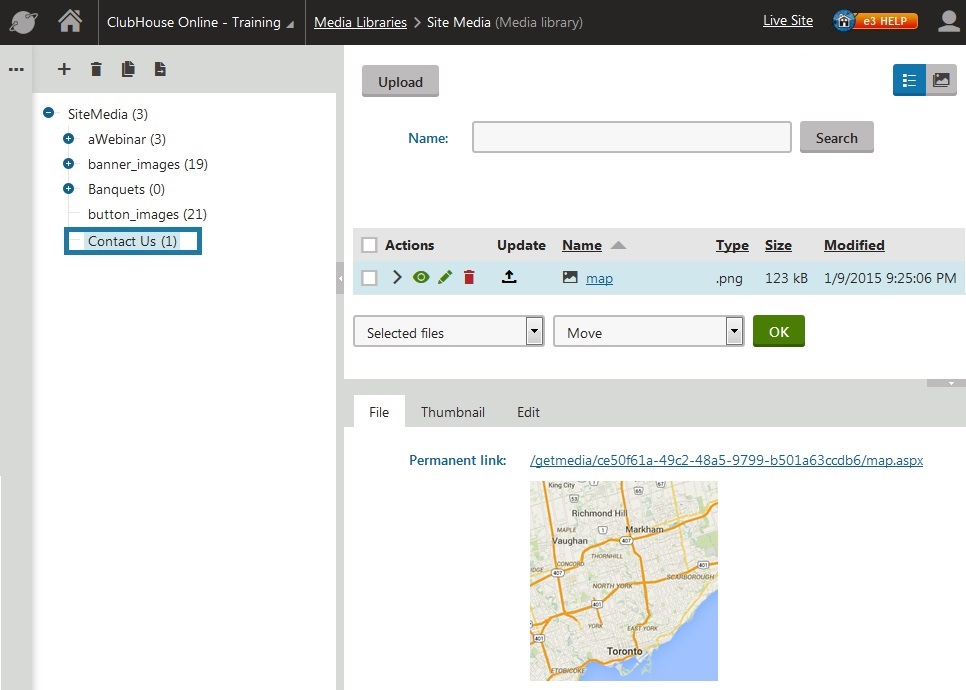Open the map.aspx permanent link
The height and width of the screenshot is (690, 966).
coord(726,460)
